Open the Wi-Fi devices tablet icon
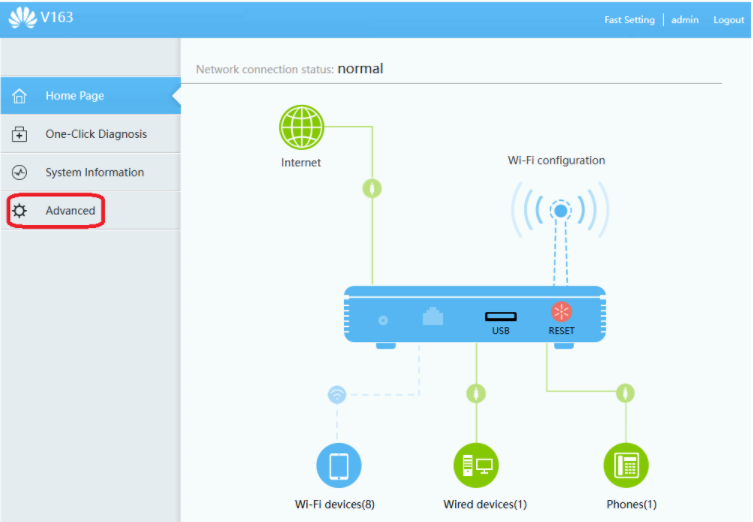 pyautogui.click(x=339, y=465)
